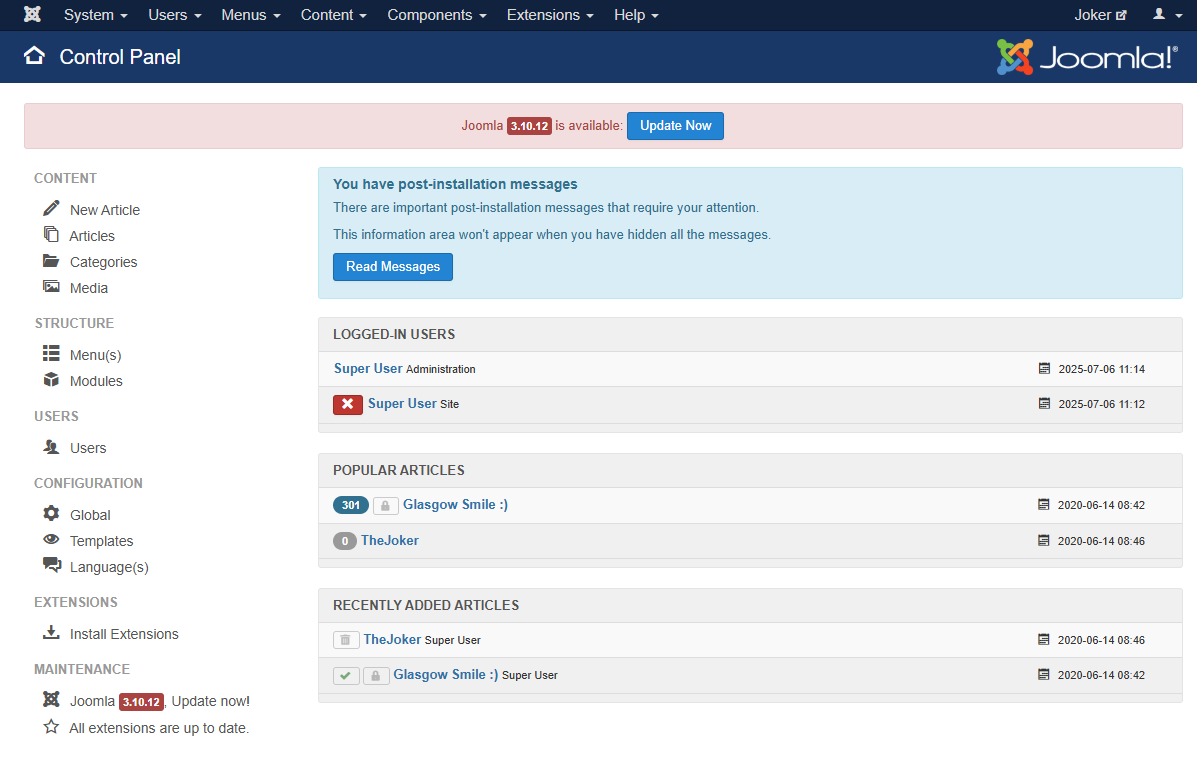
Task: Click the gear icon for Global configuration
Action: pyautogui.click(x=51, y=514)
